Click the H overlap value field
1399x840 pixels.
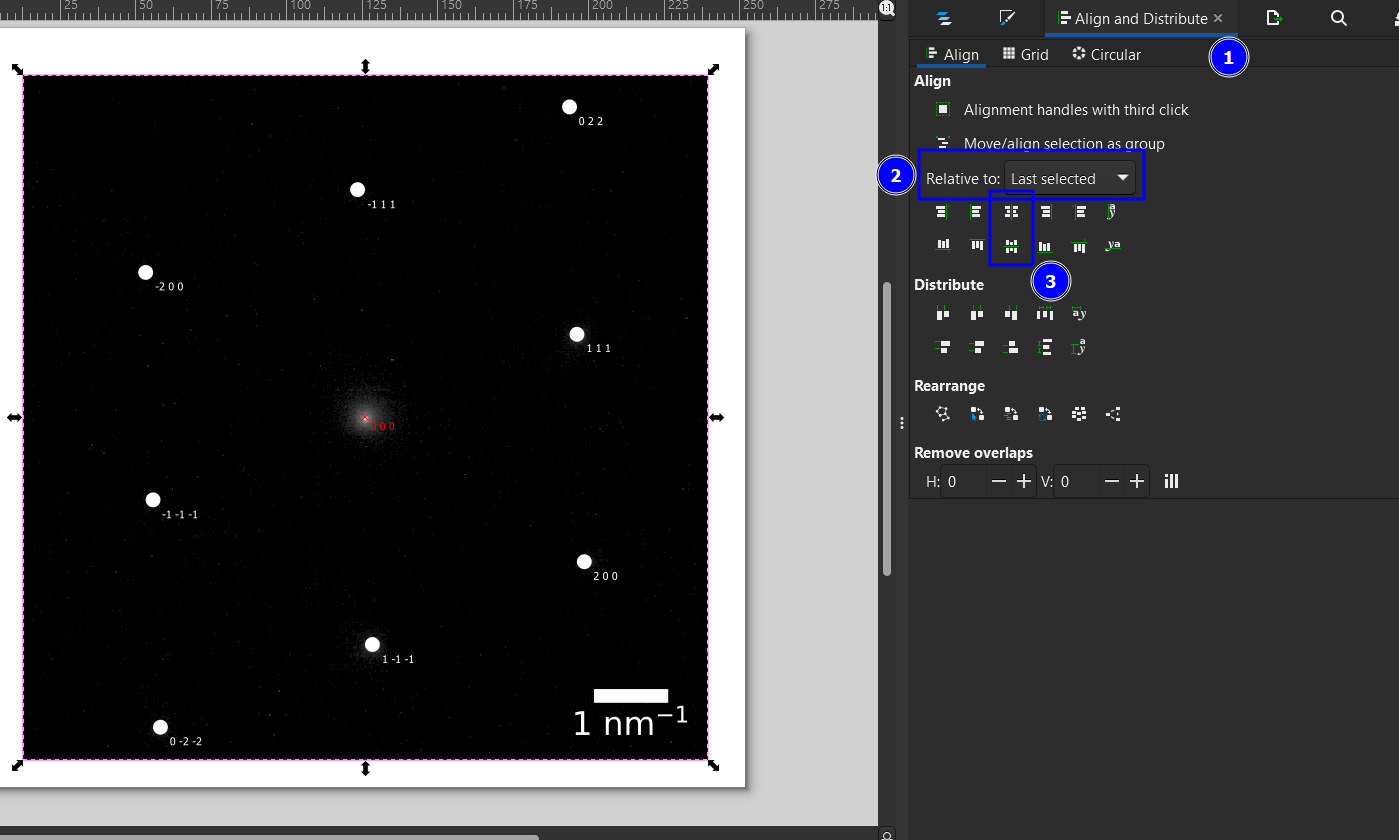(964, 481)
